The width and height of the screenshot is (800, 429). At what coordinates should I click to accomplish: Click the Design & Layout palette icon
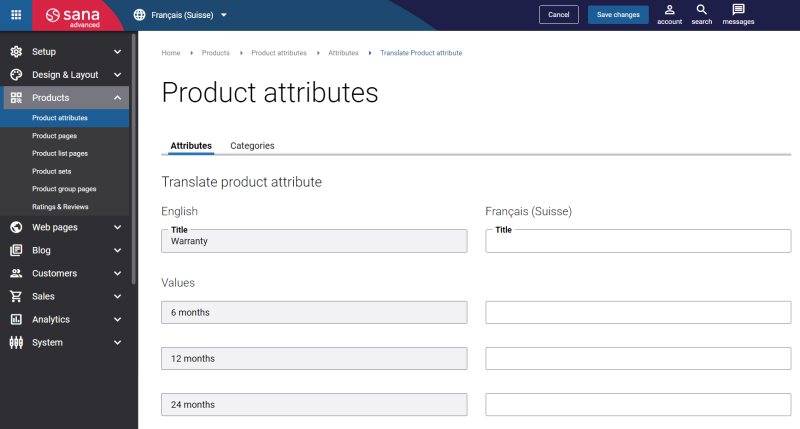pyautogui.click(x=16, y=74)
